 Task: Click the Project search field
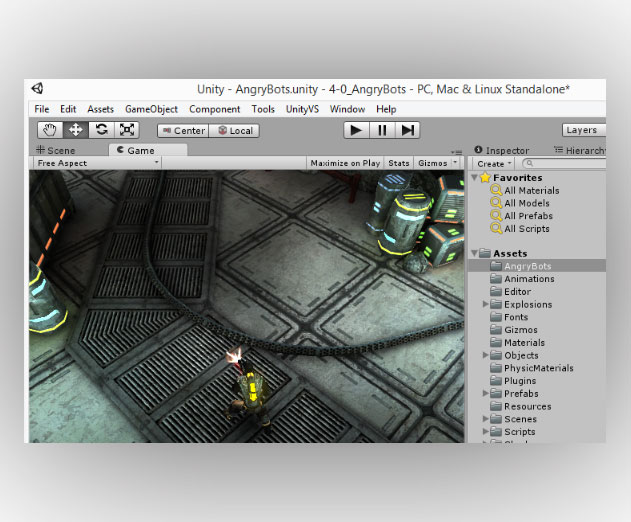(x=564, y=163)
